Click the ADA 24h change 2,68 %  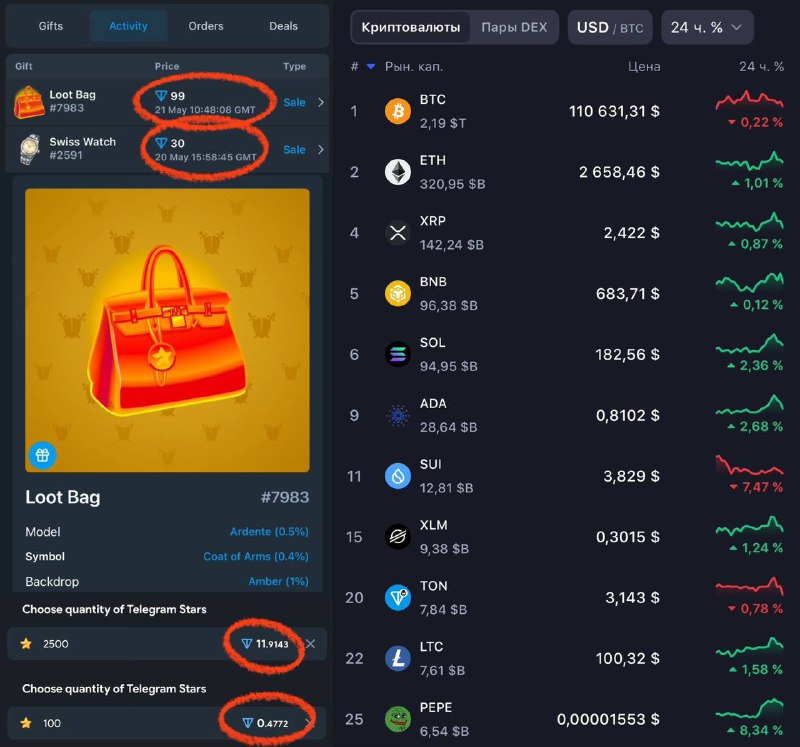[755, 427]
